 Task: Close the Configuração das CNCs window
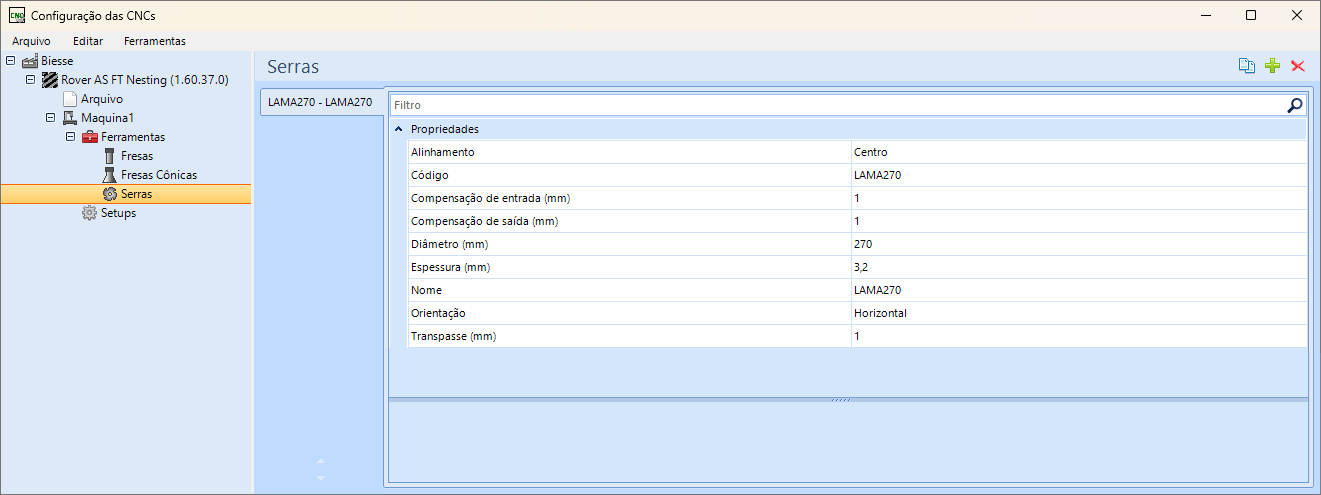coord(1297,15)
